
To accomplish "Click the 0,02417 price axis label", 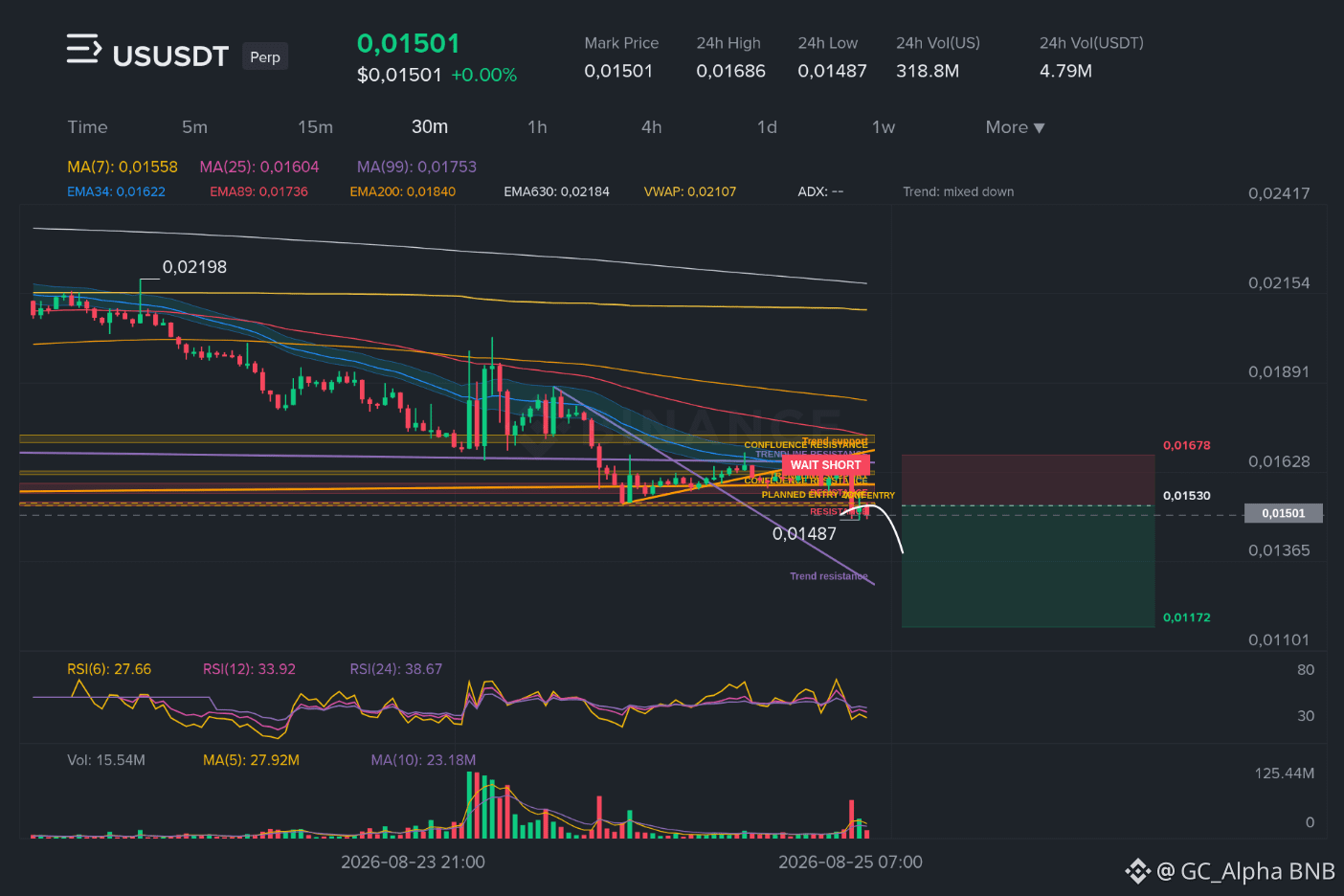I will click(1279, 193).
